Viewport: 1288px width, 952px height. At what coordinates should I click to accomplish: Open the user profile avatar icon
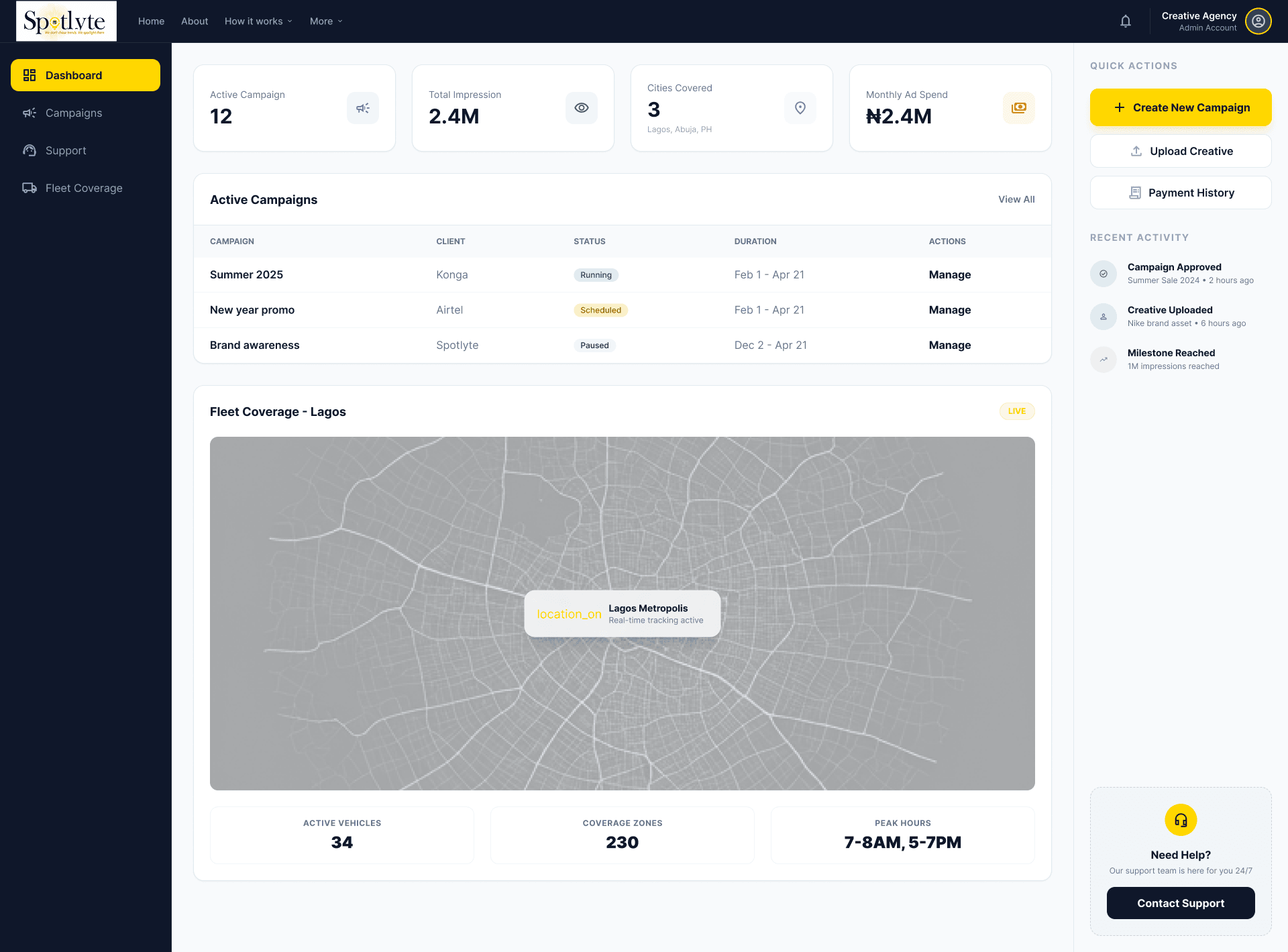click(1258, 21)
